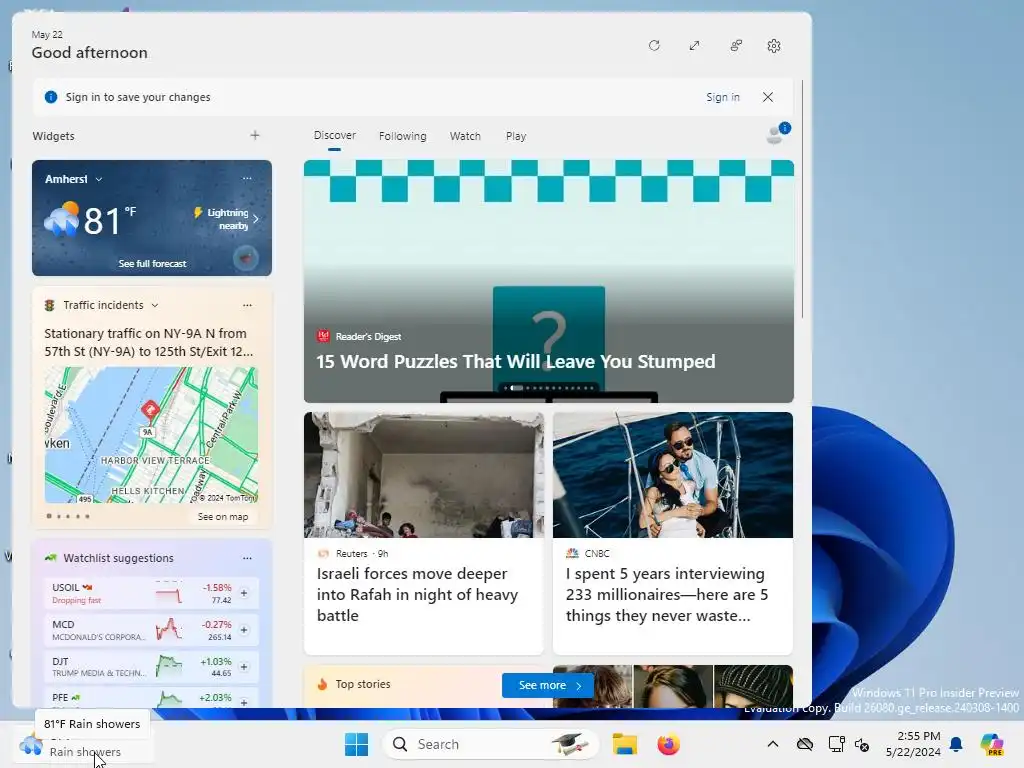This screenshot has height=768, width=1024.
Task: Click See on map button
Action: click(223, 517)
